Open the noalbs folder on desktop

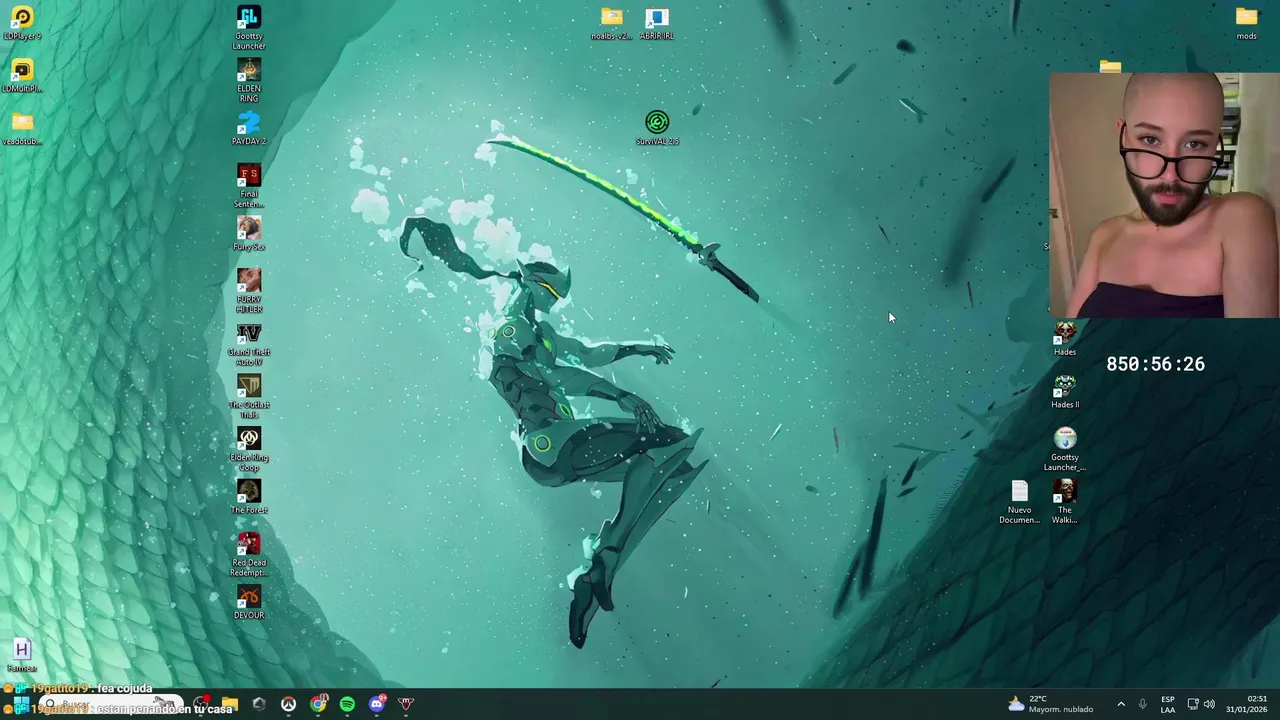pyautogui.click(x=611, y=23)
